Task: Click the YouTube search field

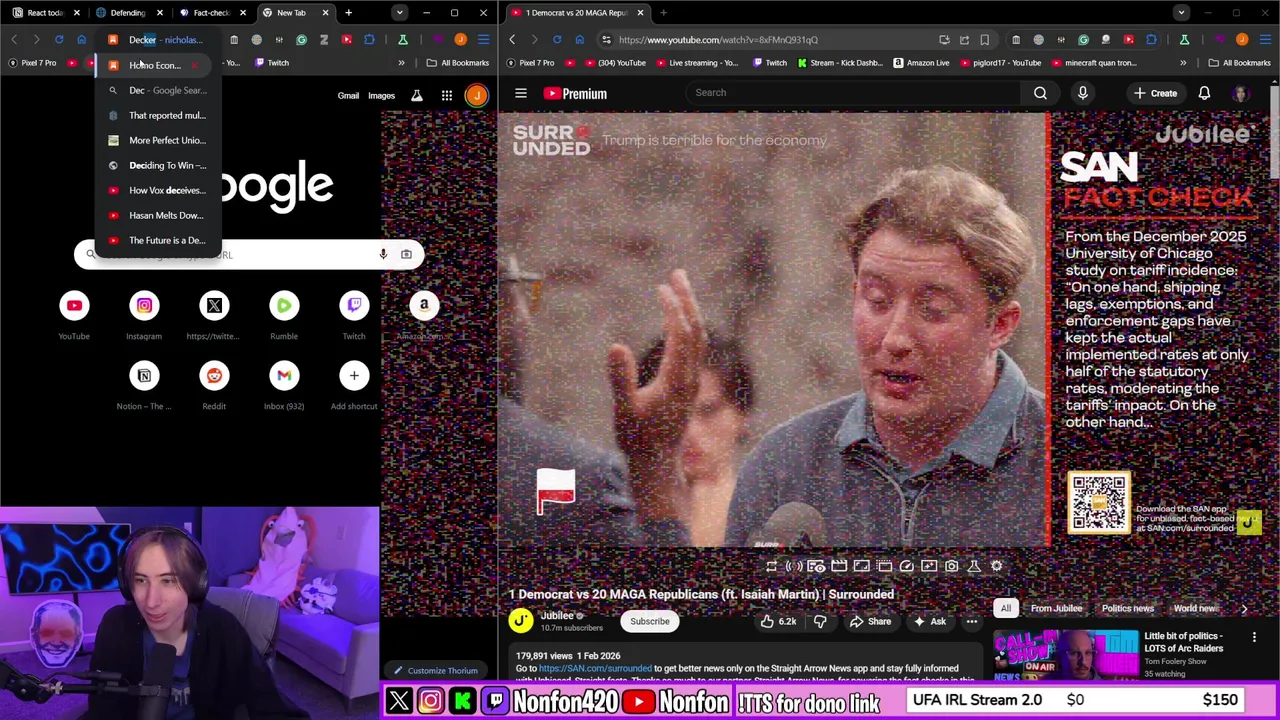Action: pyautogui.click(x=852, y=93)
